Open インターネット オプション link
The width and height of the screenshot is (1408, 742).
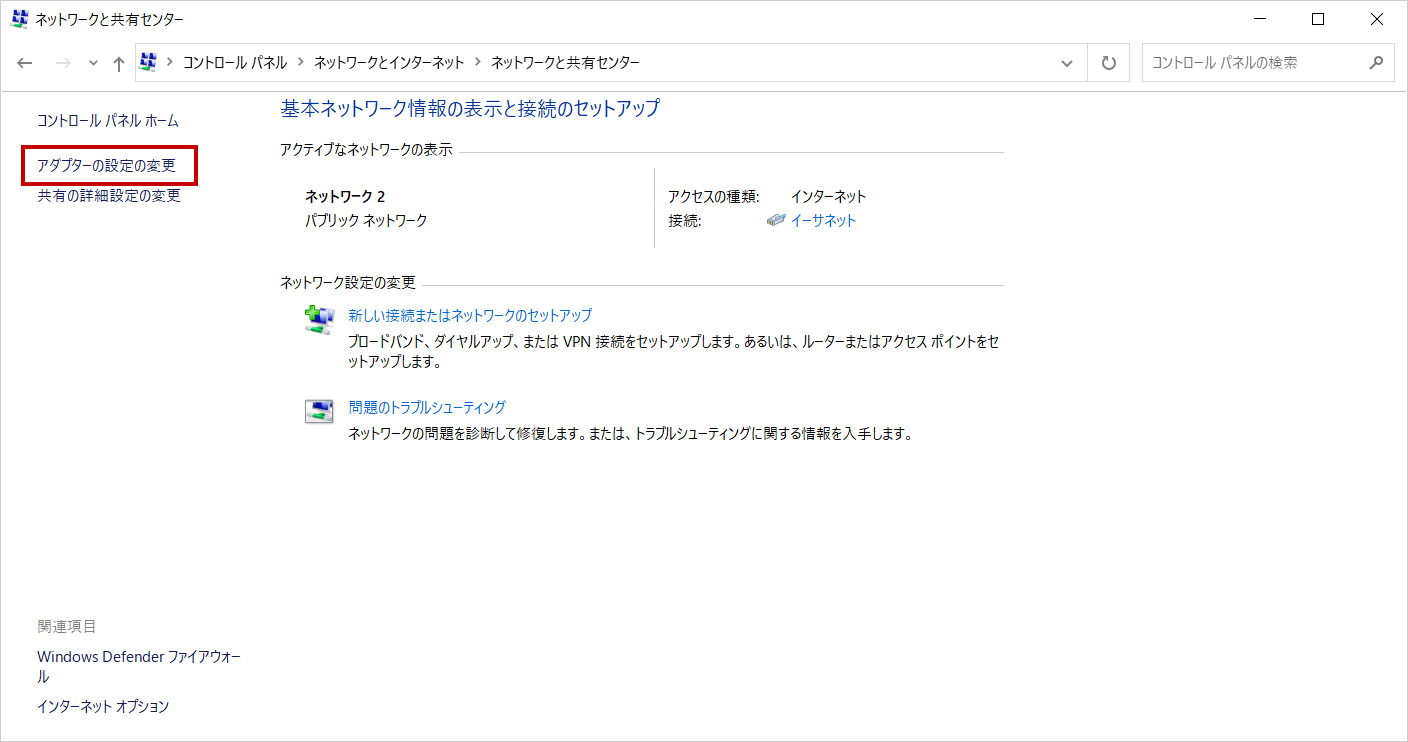[103, 706]
